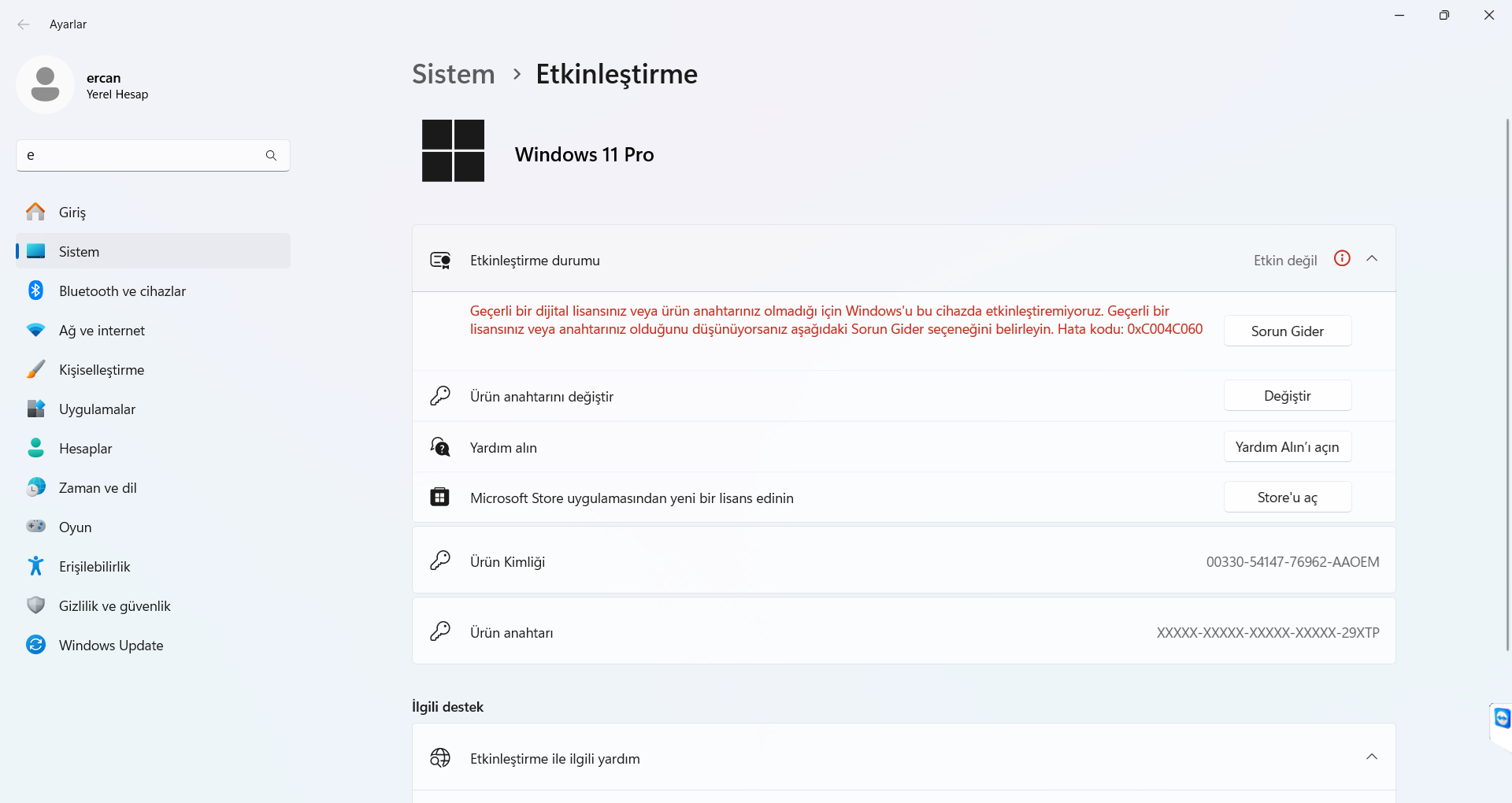Open Hesaplar settings page
Viewport: 1512px width, 803px height.
(153, 448)
